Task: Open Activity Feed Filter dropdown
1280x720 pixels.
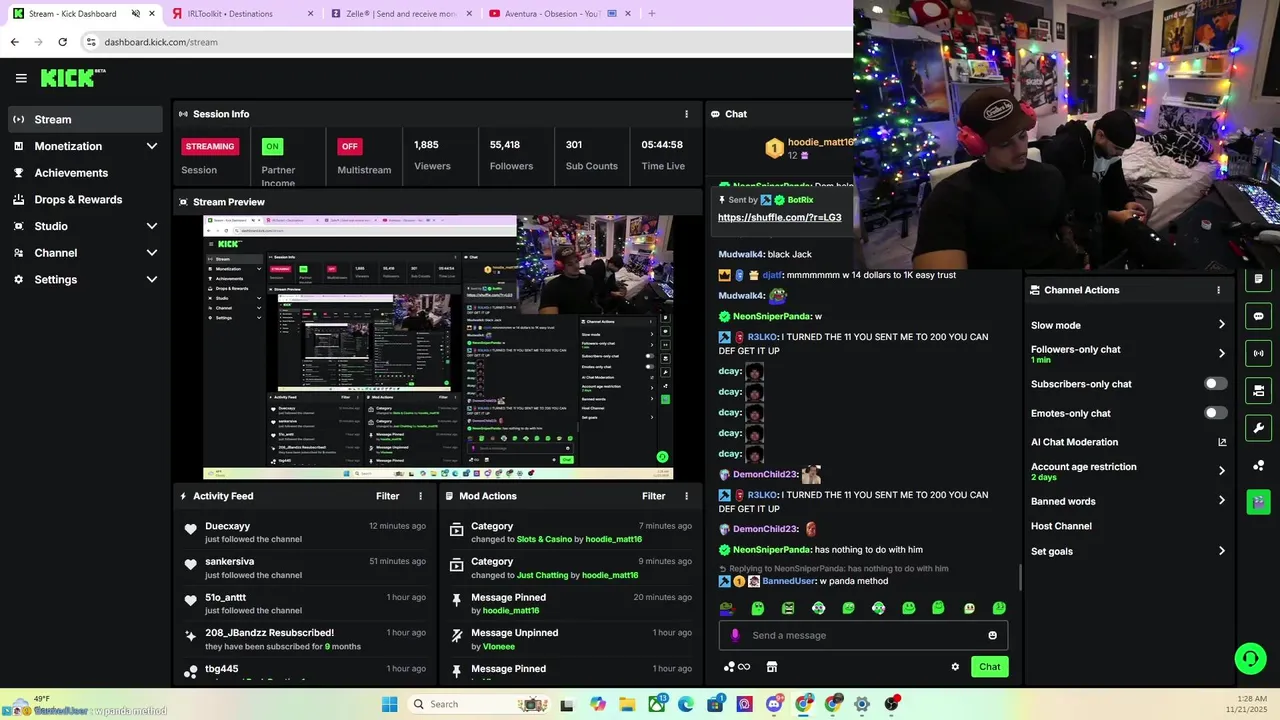Action: tap(388, 496)
